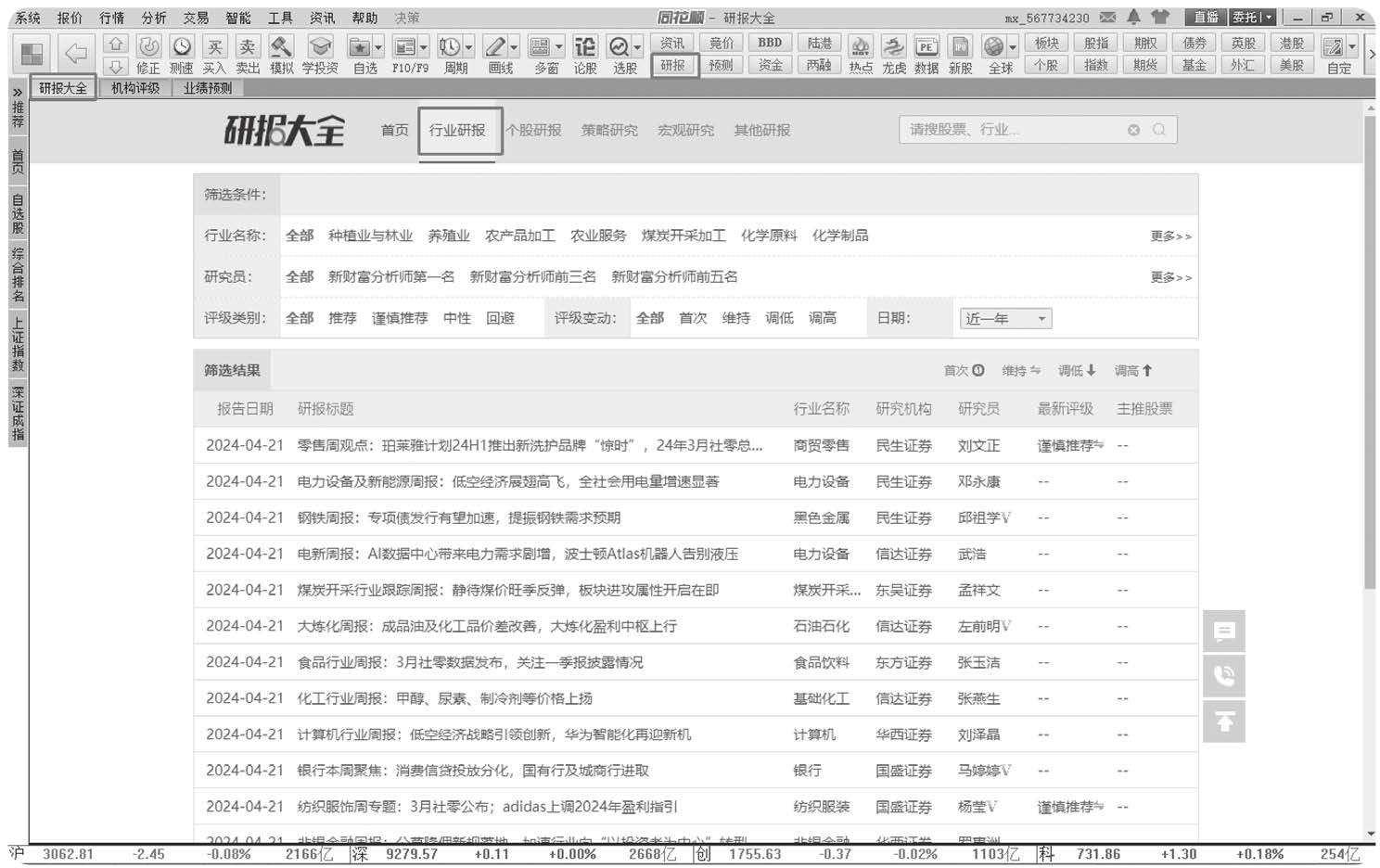
Task: Open the four-pane home layout icon
Action: point(32,55)
